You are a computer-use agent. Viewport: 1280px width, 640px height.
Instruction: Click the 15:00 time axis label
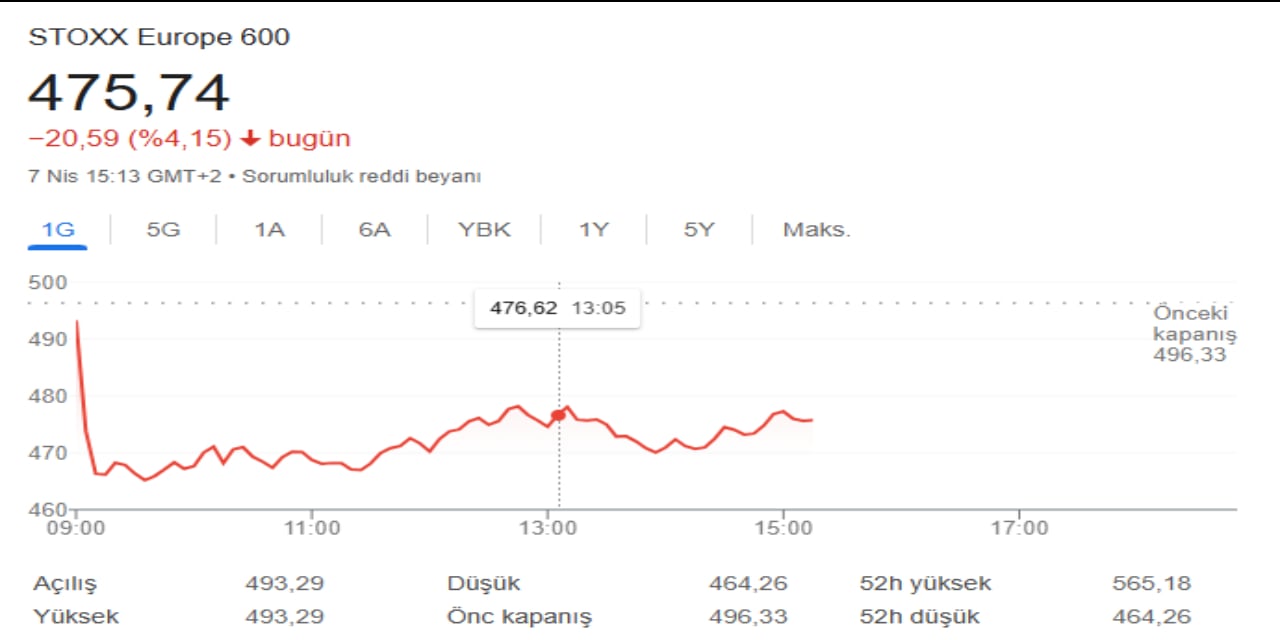pyautogui.click(x=784, y=527)
